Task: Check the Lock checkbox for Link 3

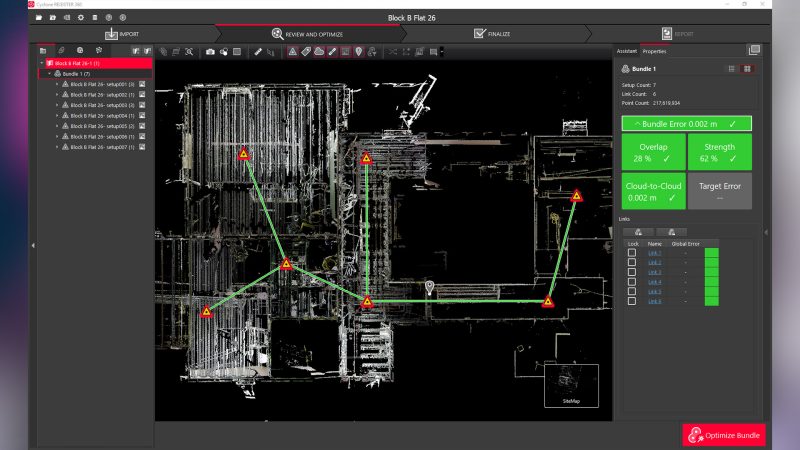Action: coord(632,272)
